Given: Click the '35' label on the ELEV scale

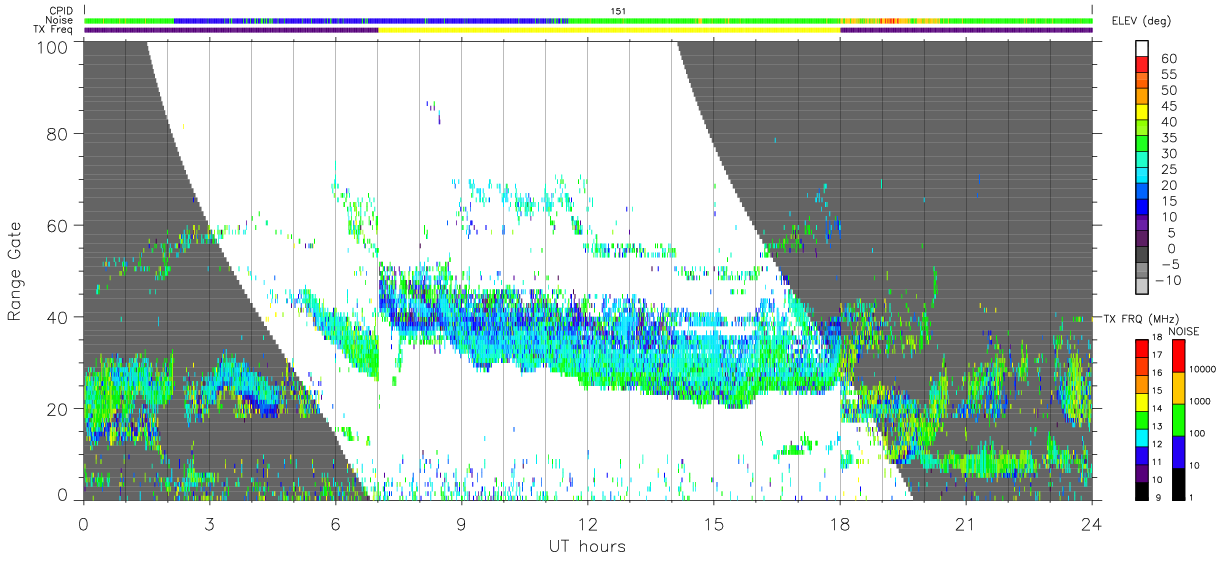Looking at the screenshot, I should (1168, 138).
